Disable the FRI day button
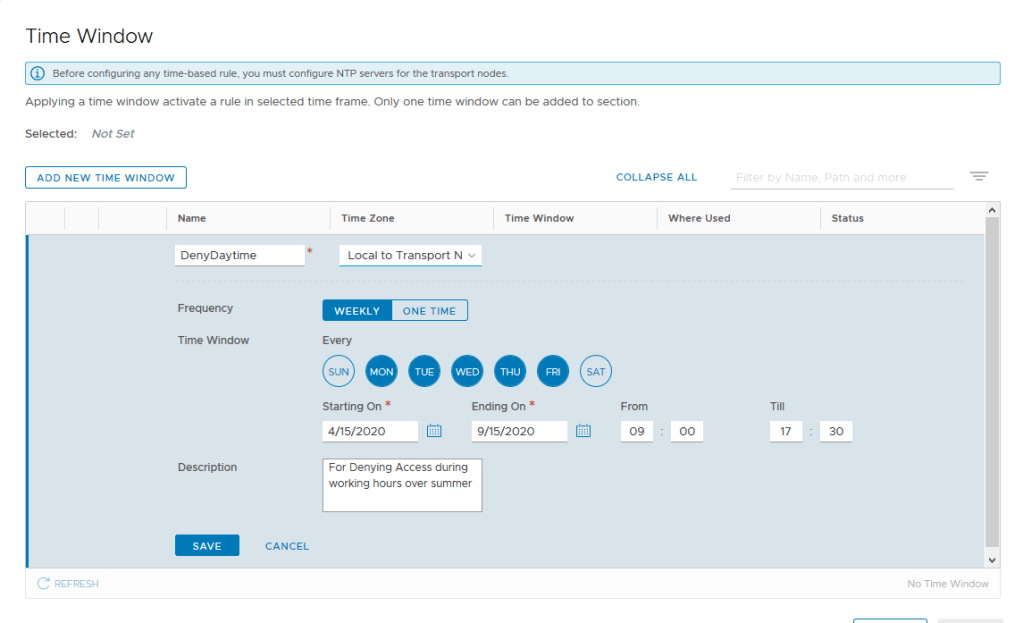Viewport: 1023px width, 623px height. pos(553,372)
